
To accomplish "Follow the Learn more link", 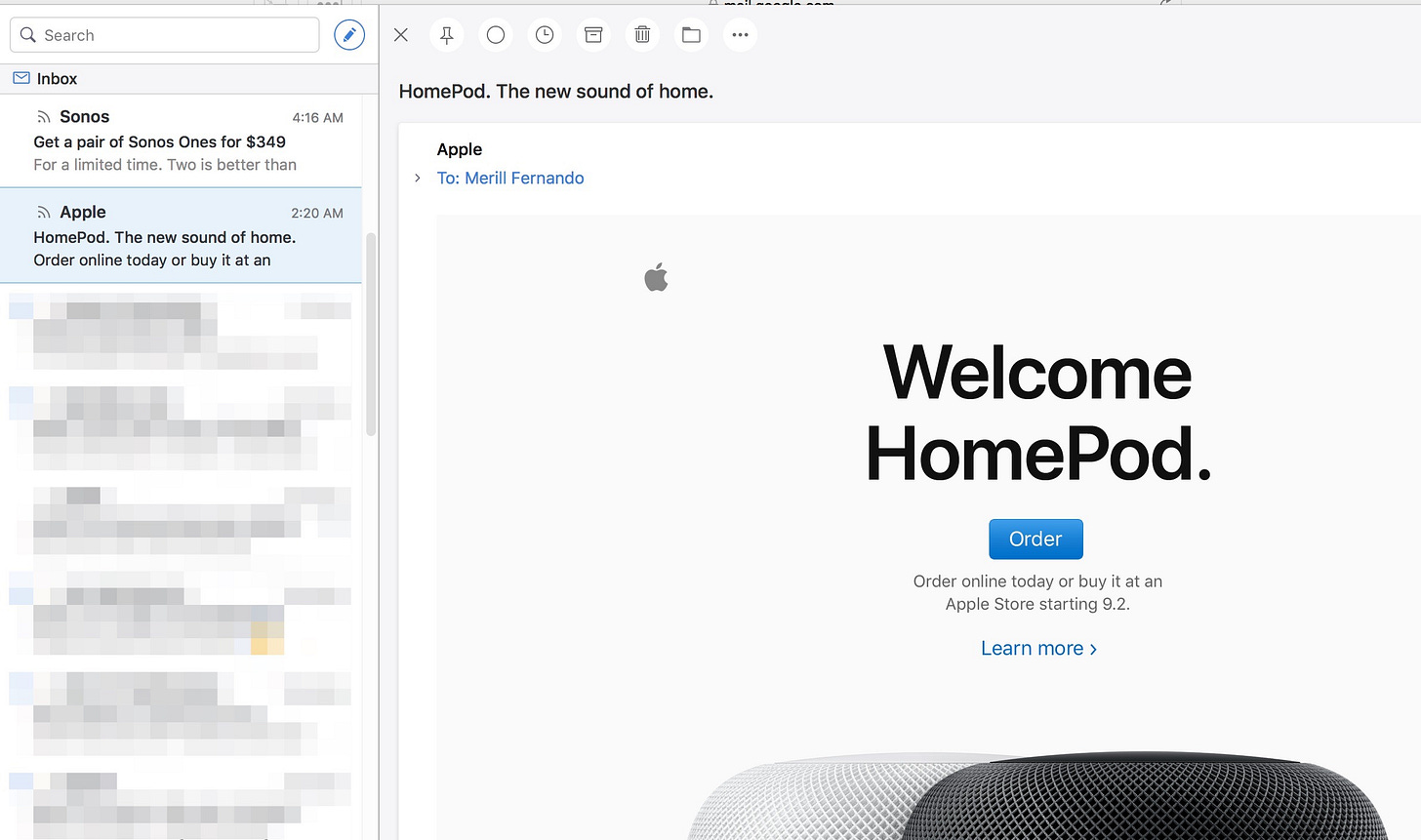I will pyautogui.click(x=1038, y=649).
